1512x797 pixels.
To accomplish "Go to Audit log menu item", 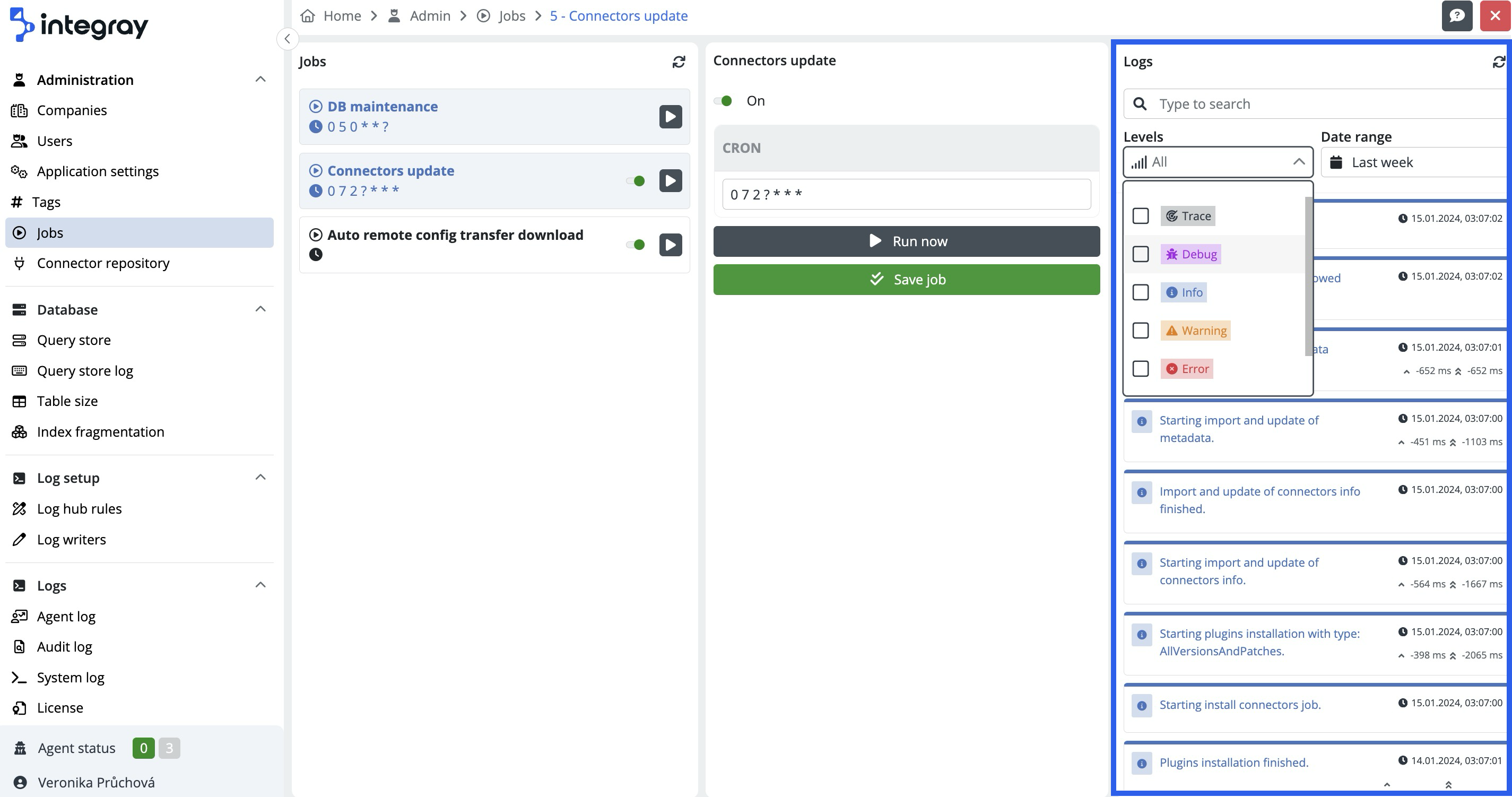I will [x=65, y=647].
